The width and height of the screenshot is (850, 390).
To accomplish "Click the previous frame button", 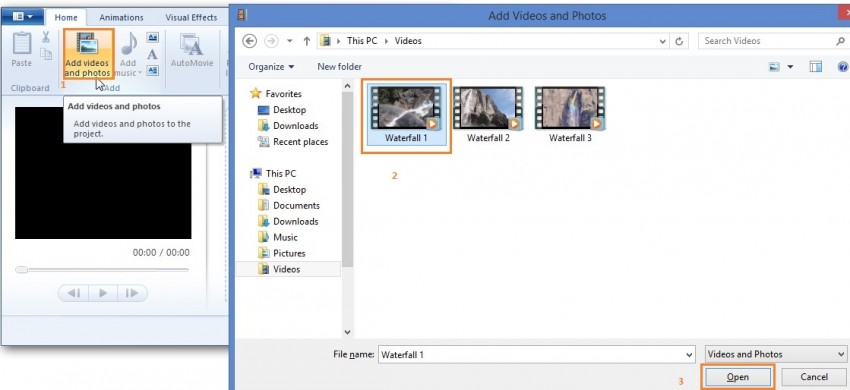I will pyautogui.click(x=74, y=293).
